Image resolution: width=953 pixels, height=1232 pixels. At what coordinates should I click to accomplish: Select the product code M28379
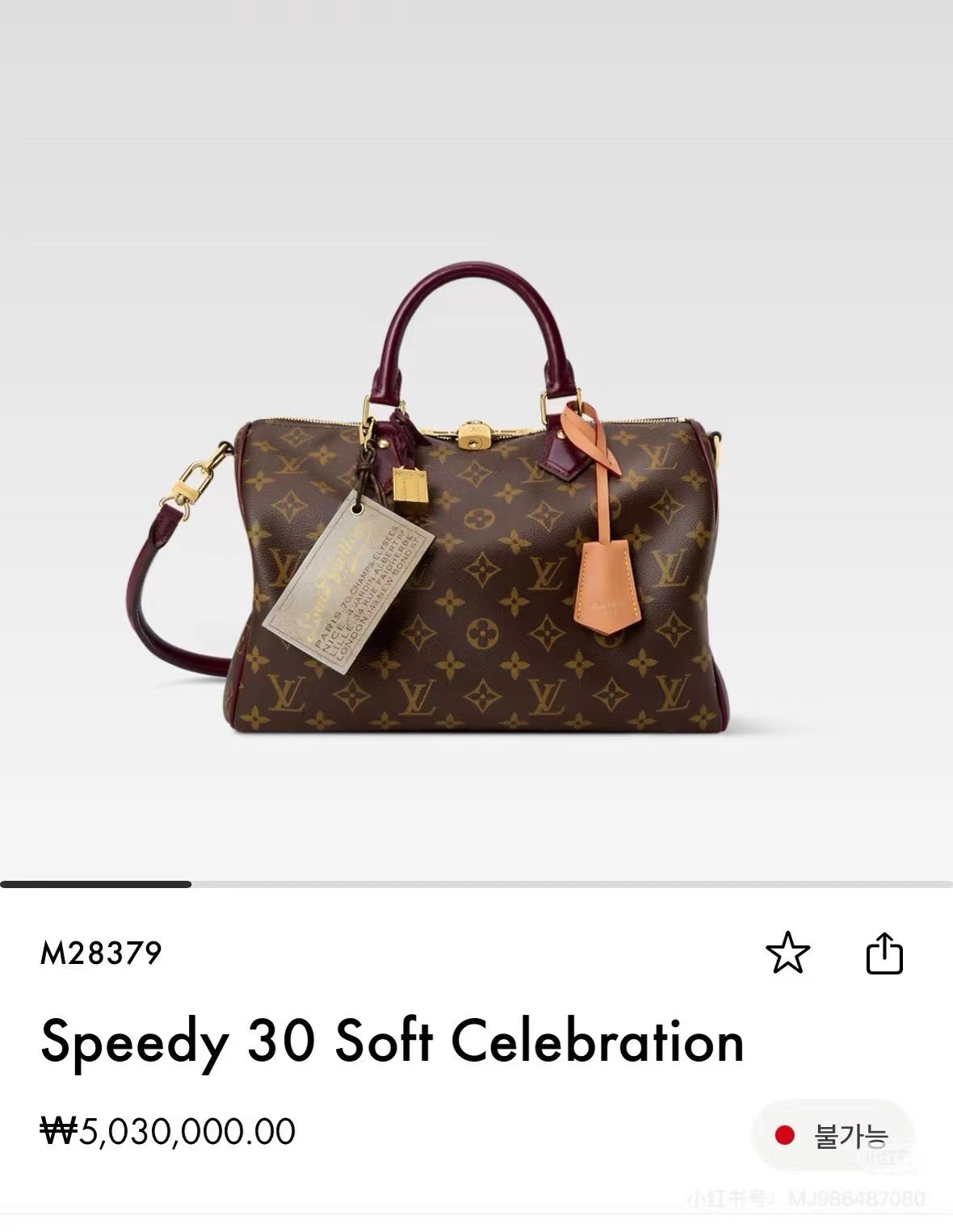[x=101, y=953]
